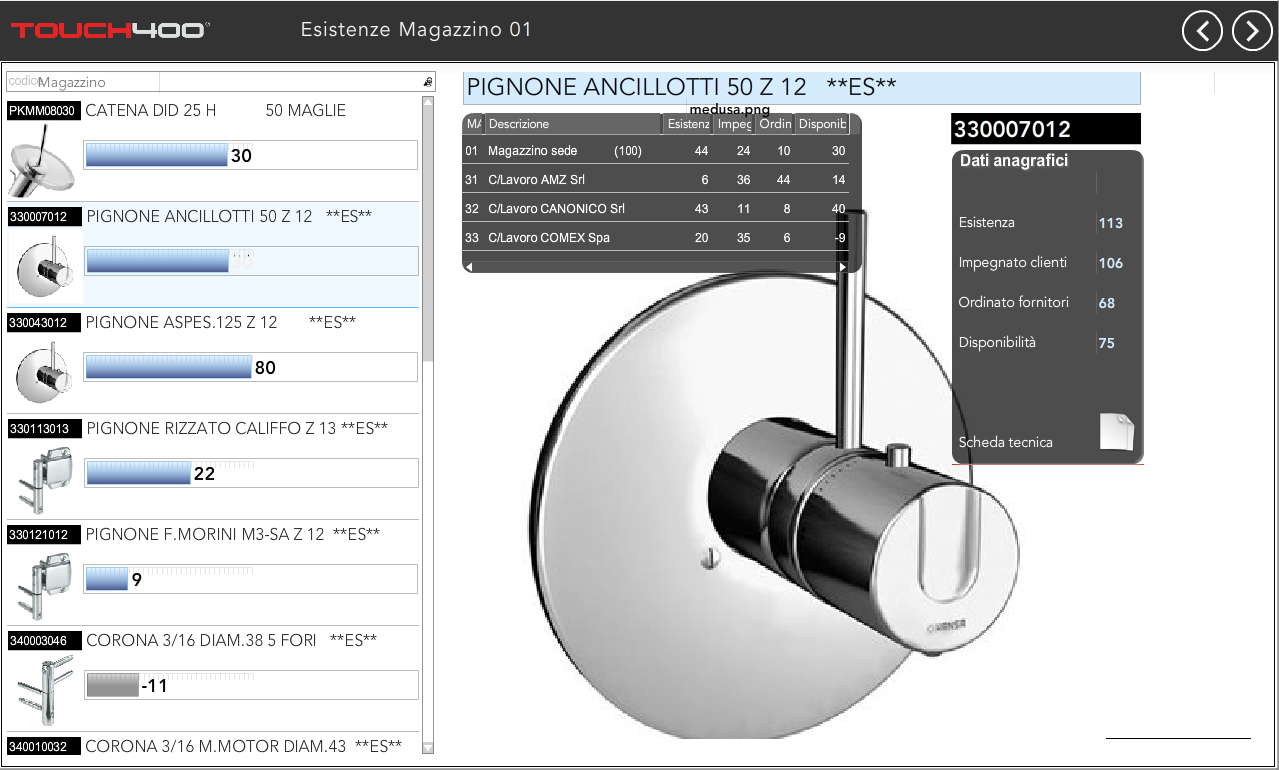This screenshot has height=770, width=1279.
Task: Click up arrow of item list scrollbar
Action: tap(428, 101)
